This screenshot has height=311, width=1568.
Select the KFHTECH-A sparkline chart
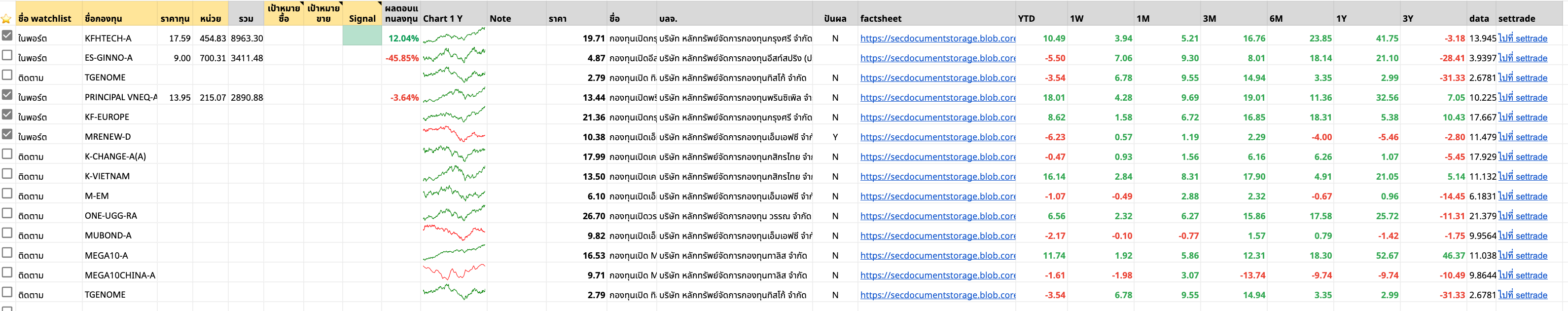click(454, 36)
